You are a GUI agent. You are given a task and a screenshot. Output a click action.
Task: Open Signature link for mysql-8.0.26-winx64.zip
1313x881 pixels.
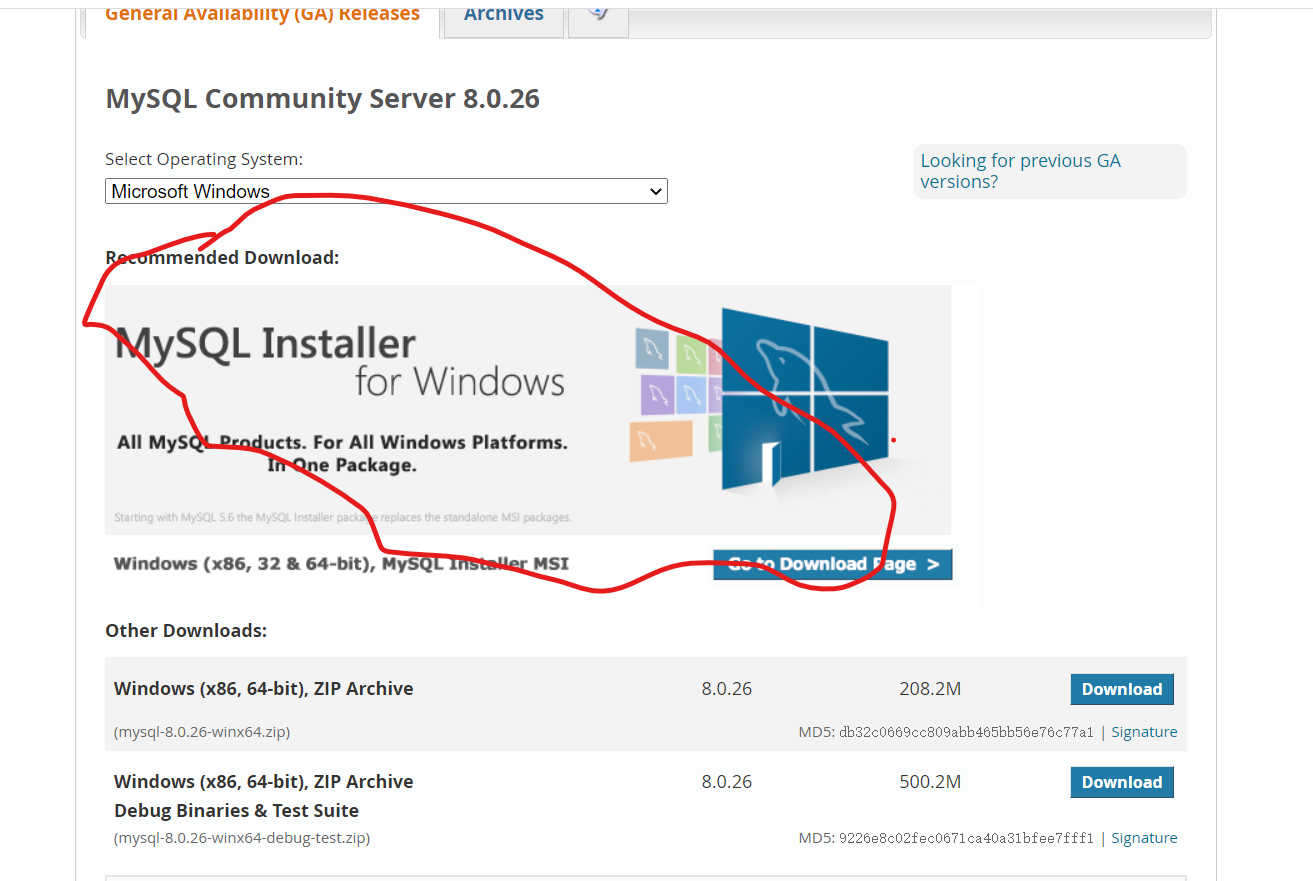[1144, 732]
